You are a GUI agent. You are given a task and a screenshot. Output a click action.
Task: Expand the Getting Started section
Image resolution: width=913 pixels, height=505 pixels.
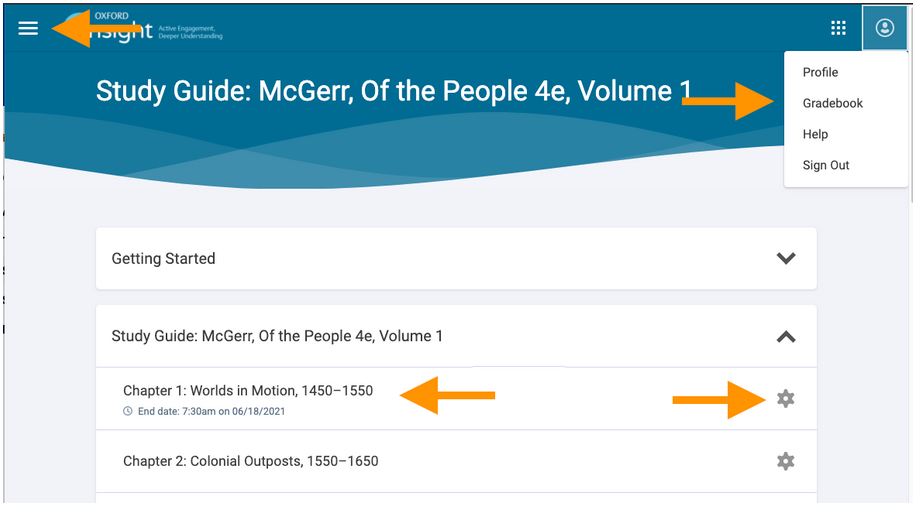[786, 258]
